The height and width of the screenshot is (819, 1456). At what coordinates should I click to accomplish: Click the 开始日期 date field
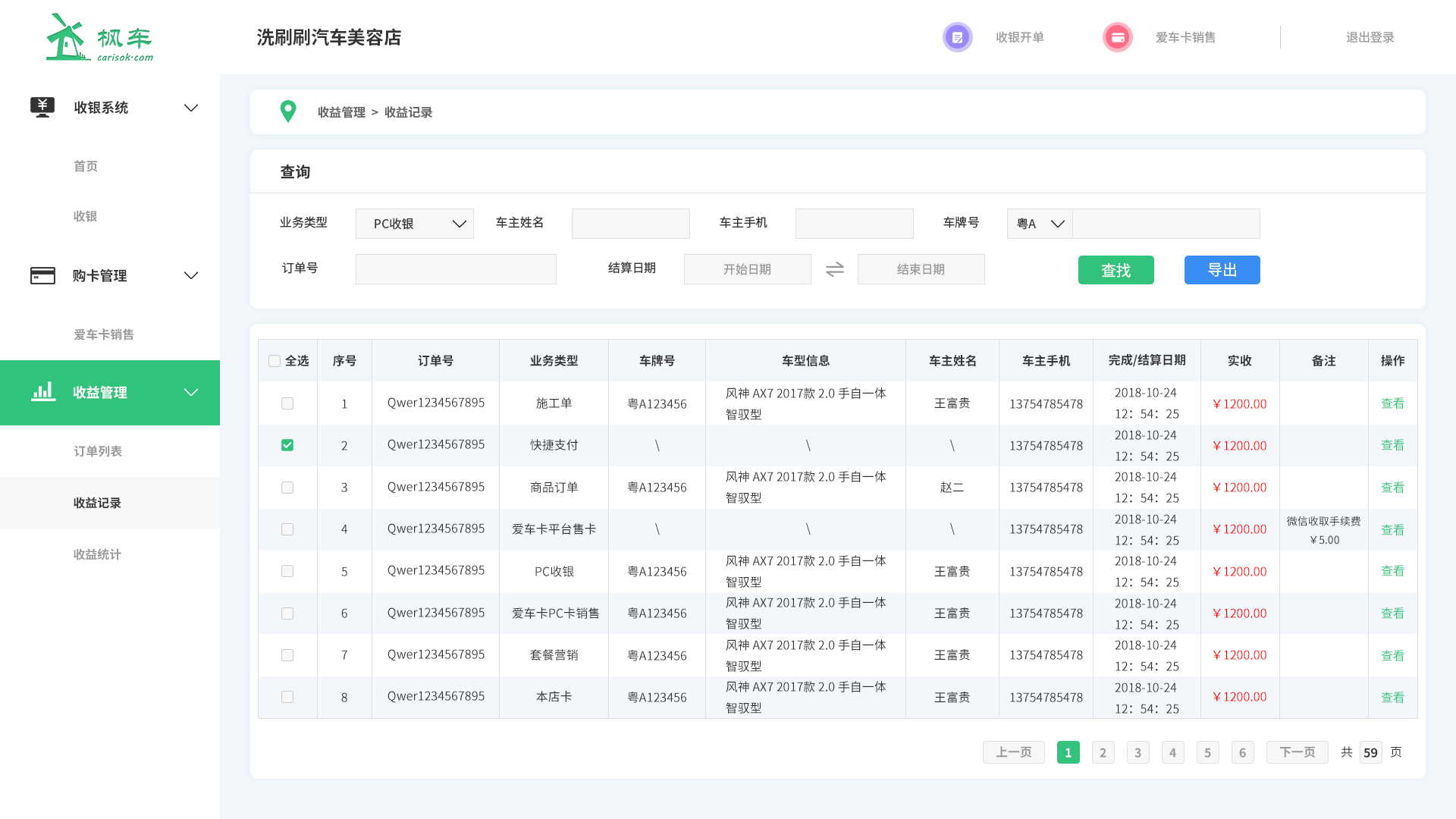(747, 269)
